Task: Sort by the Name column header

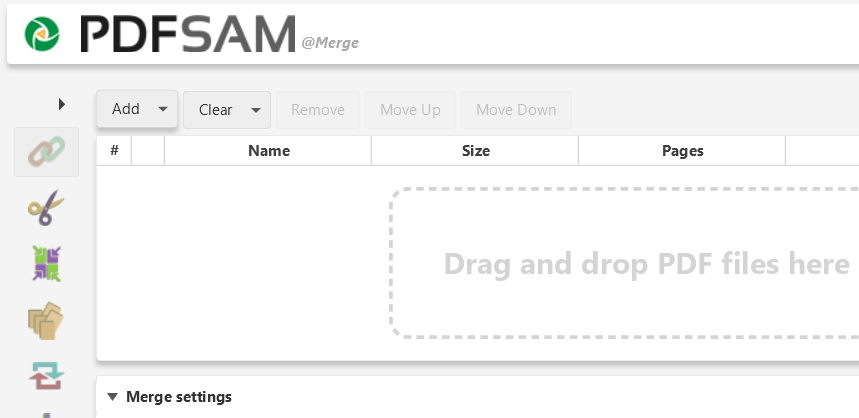Action: (x=268, y=151)
